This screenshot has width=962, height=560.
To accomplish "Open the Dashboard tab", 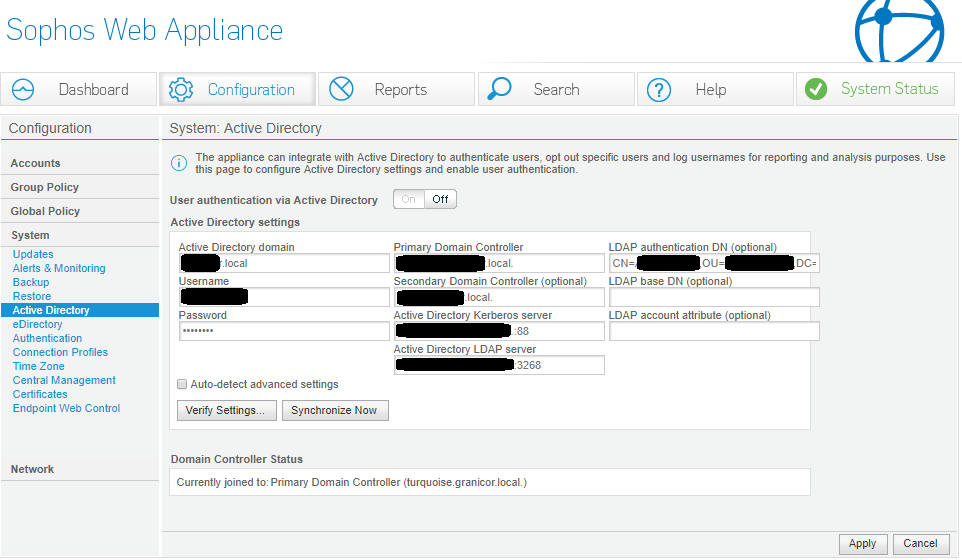I will pyautogui.click(x=79, y=89).
